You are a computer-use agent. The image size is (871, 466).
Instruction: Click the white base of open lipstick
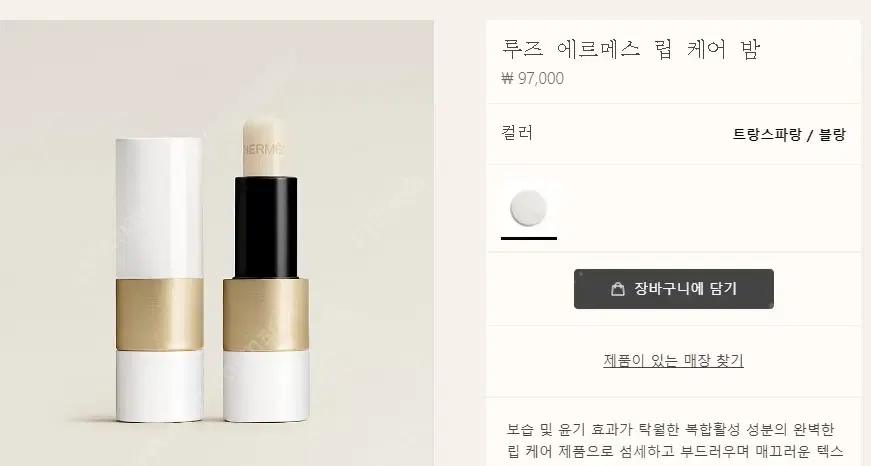coord(266,385)
